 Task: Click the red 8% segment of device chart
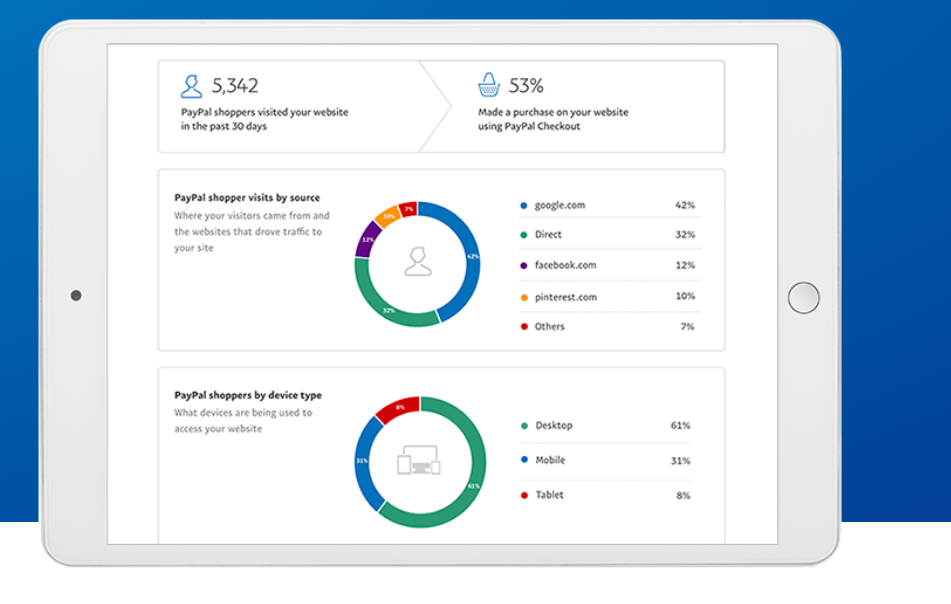pos(397,408)
